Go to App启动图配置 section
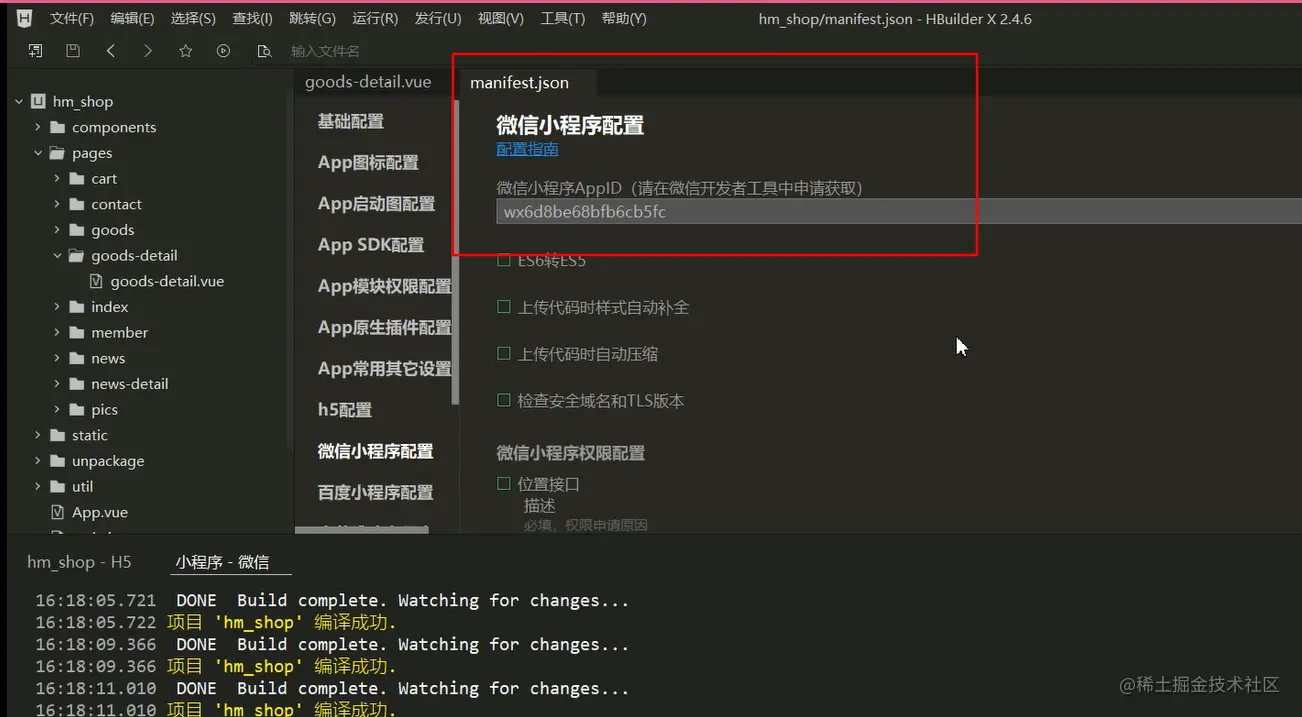 point(376,204)
